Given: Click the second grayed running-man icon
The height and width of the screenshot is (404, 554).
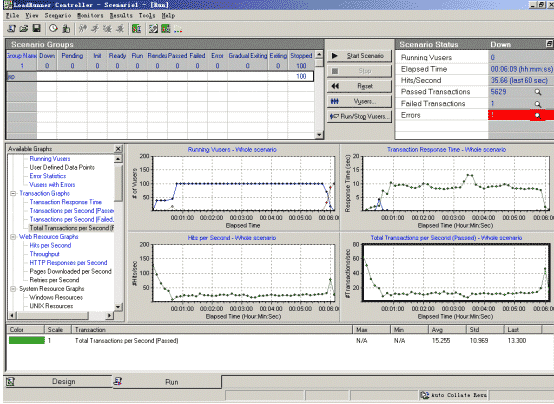Looking at the screenshot, I should click(95, 28).
